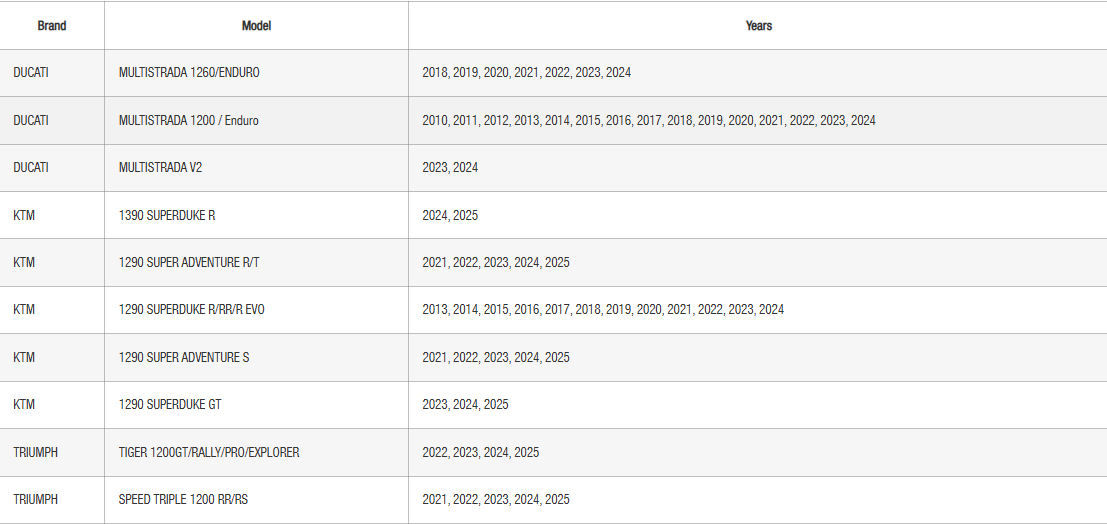Viewport: 1107px width, 524px height.
Task: Select the years list beginning with 2010
Action: [648, 120]
